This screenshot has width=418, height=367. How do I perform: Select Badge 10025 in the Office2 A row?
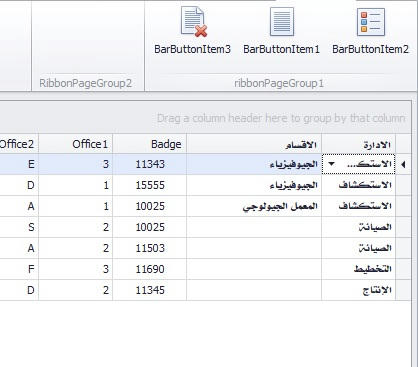[x=150, y=206]
